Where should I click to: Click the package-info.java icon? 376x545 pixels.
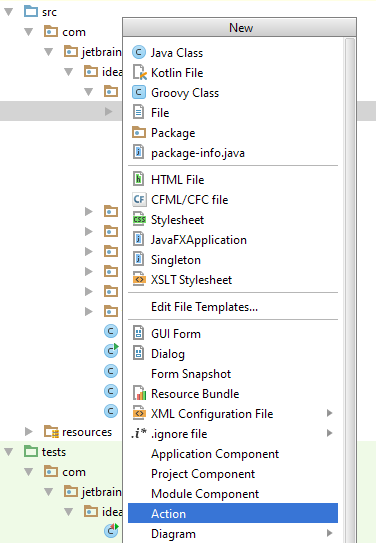pyautogui.click(x=139, y=153)
